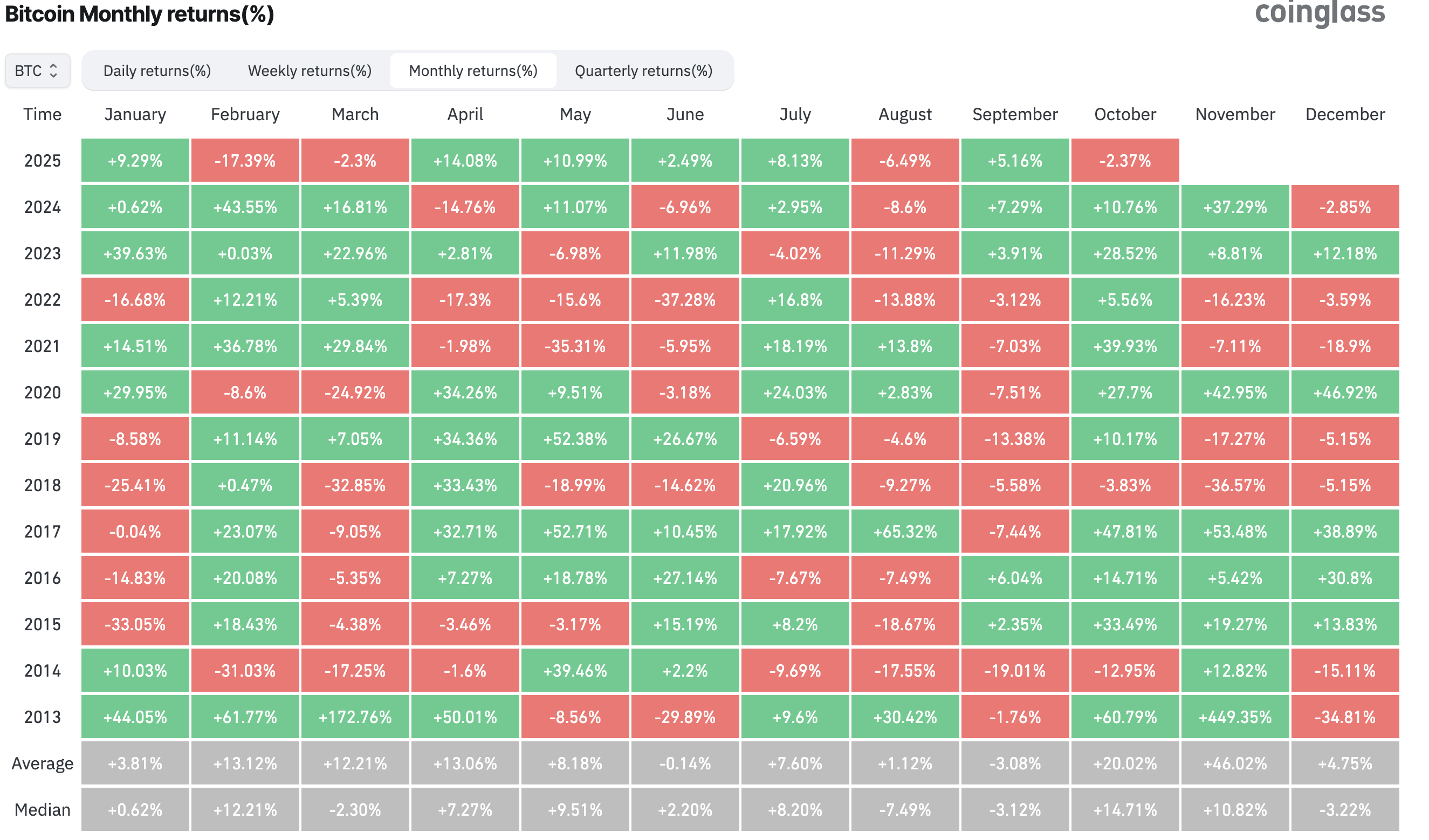Click the Bitcoin Monthly returns title
The width and height of the screenshot is (1429, 840).
pos(140,14)
